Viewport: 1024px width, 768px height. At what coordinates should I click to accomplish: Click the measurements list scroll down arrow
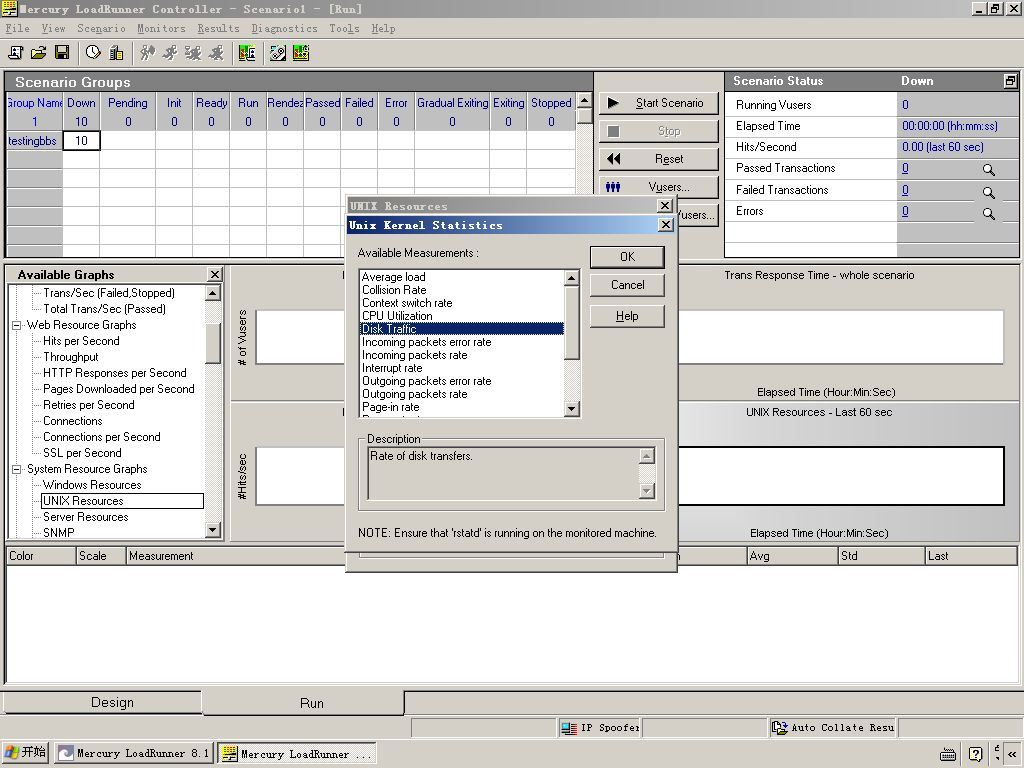point(571,409)
